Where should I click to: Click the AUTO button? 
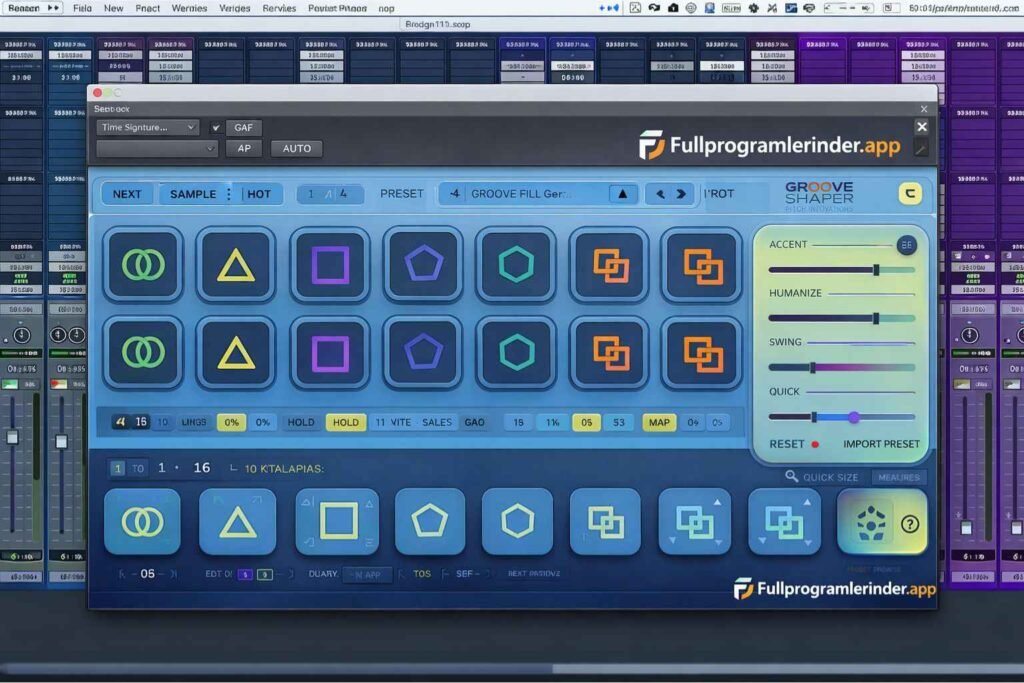pyautogui.click(x=296, y=148)
